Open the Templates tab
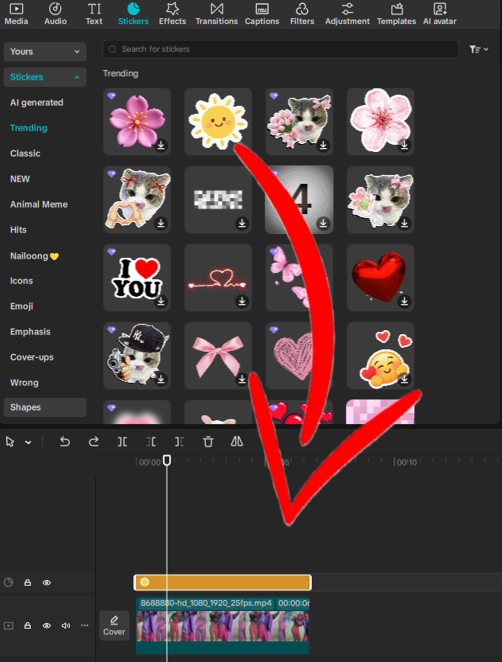 click(396, 14)
